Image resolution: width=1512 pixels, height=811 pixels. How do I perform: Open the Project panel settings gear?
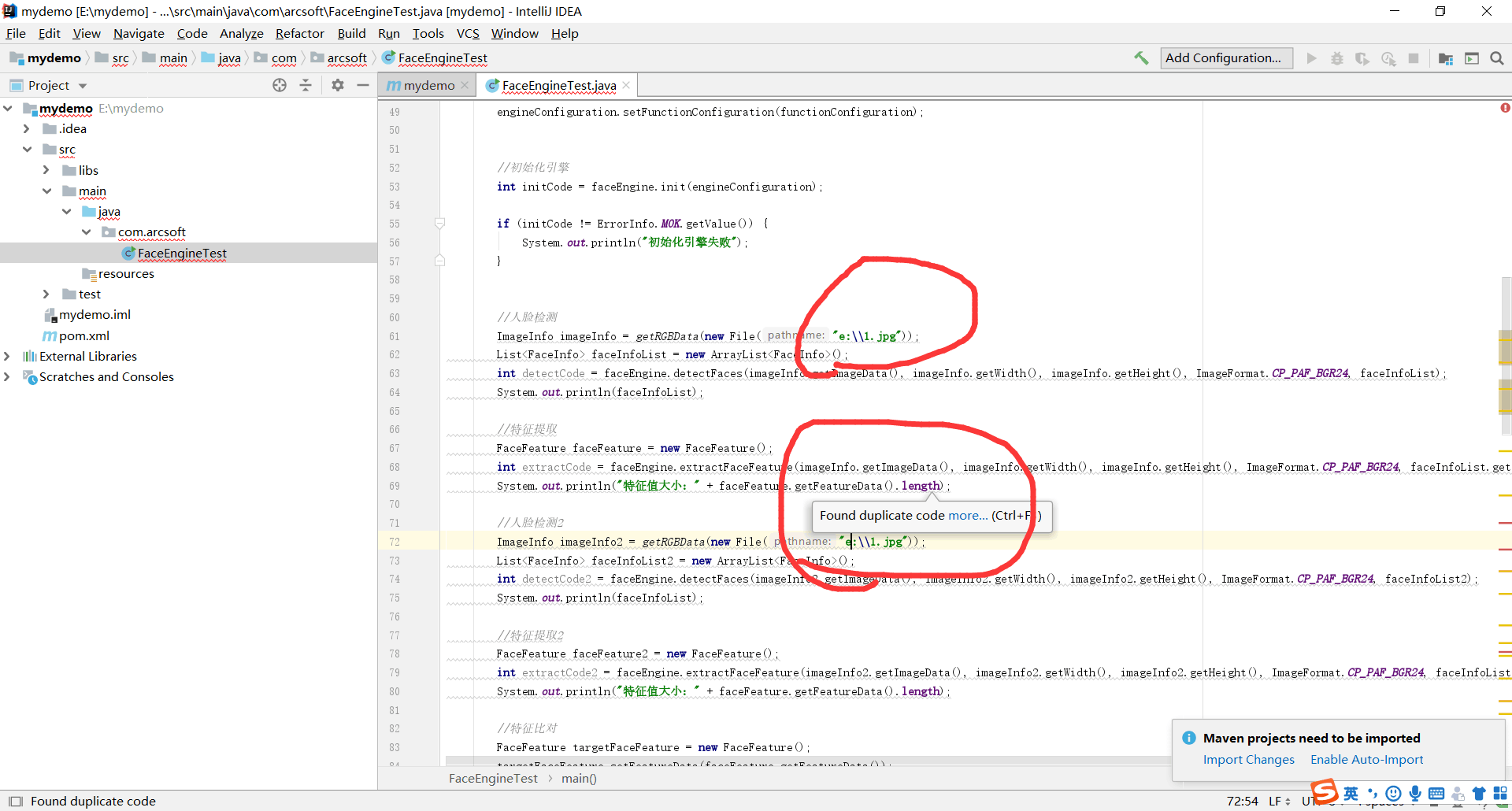[x=338, y=85]
